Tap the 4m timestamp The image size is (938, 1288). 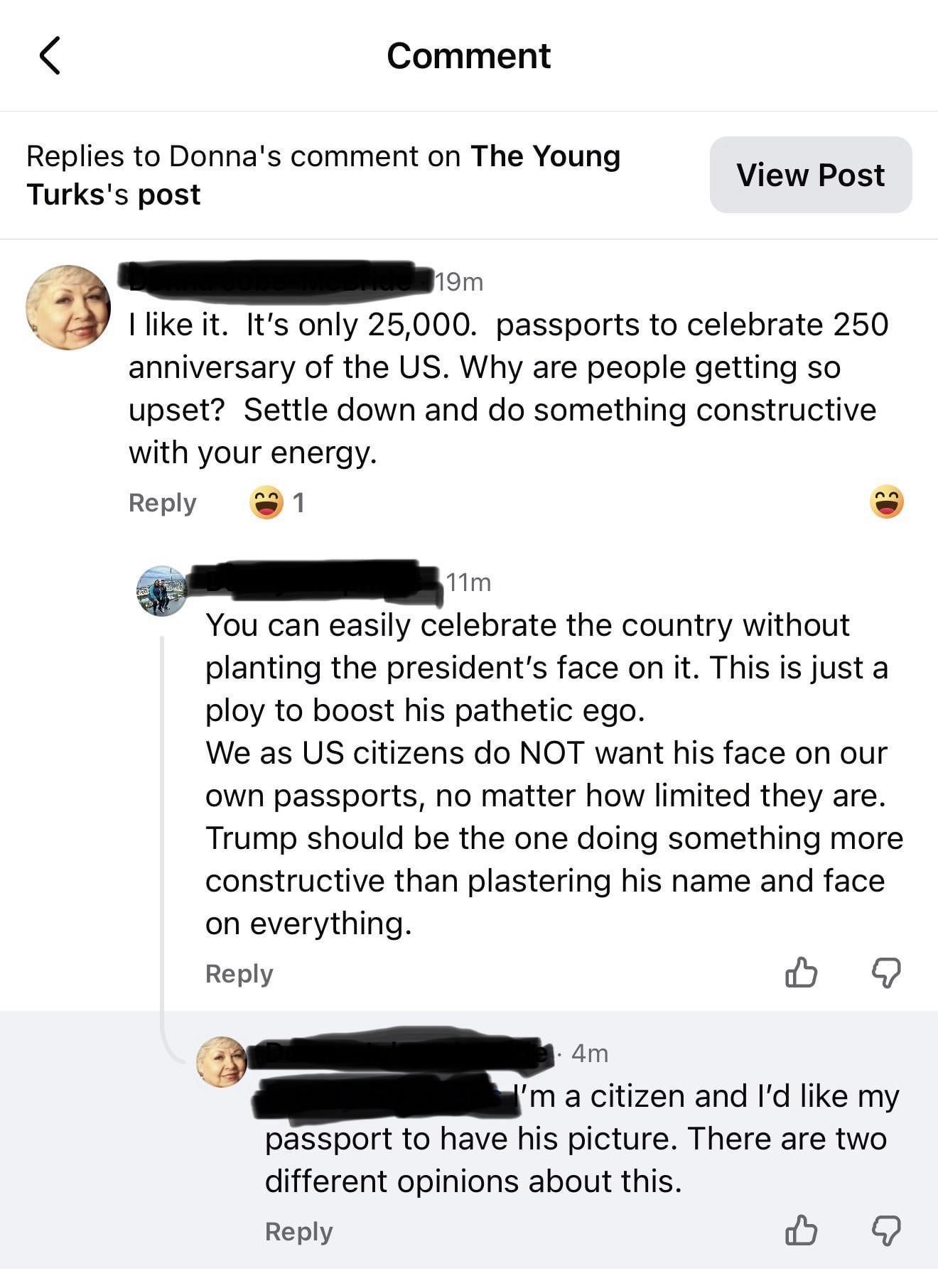[x=590, y=1054]
